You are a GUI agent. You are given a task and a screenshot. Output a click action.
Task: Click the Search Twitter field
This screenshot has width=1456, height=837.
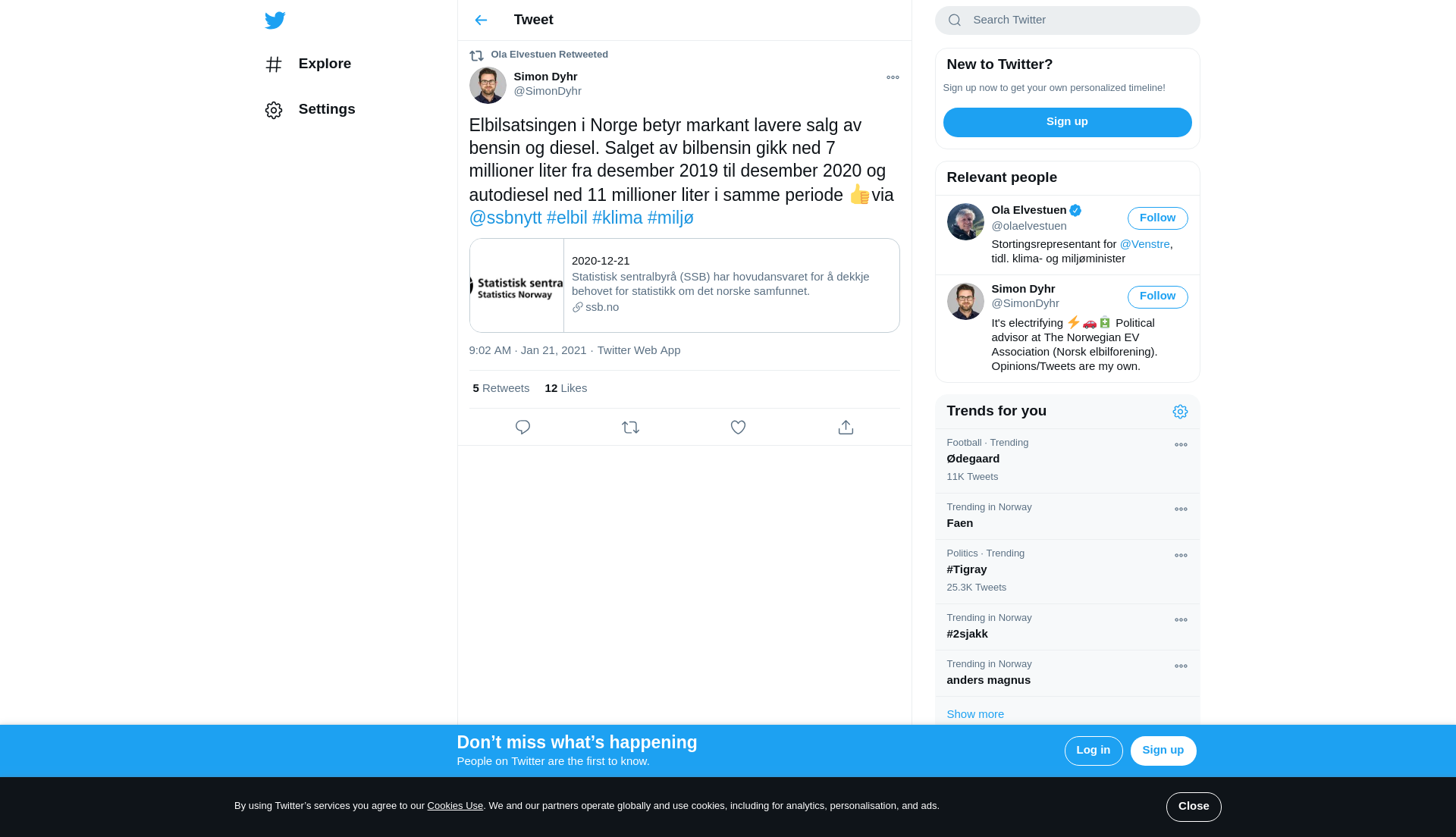click(1067, 20)
